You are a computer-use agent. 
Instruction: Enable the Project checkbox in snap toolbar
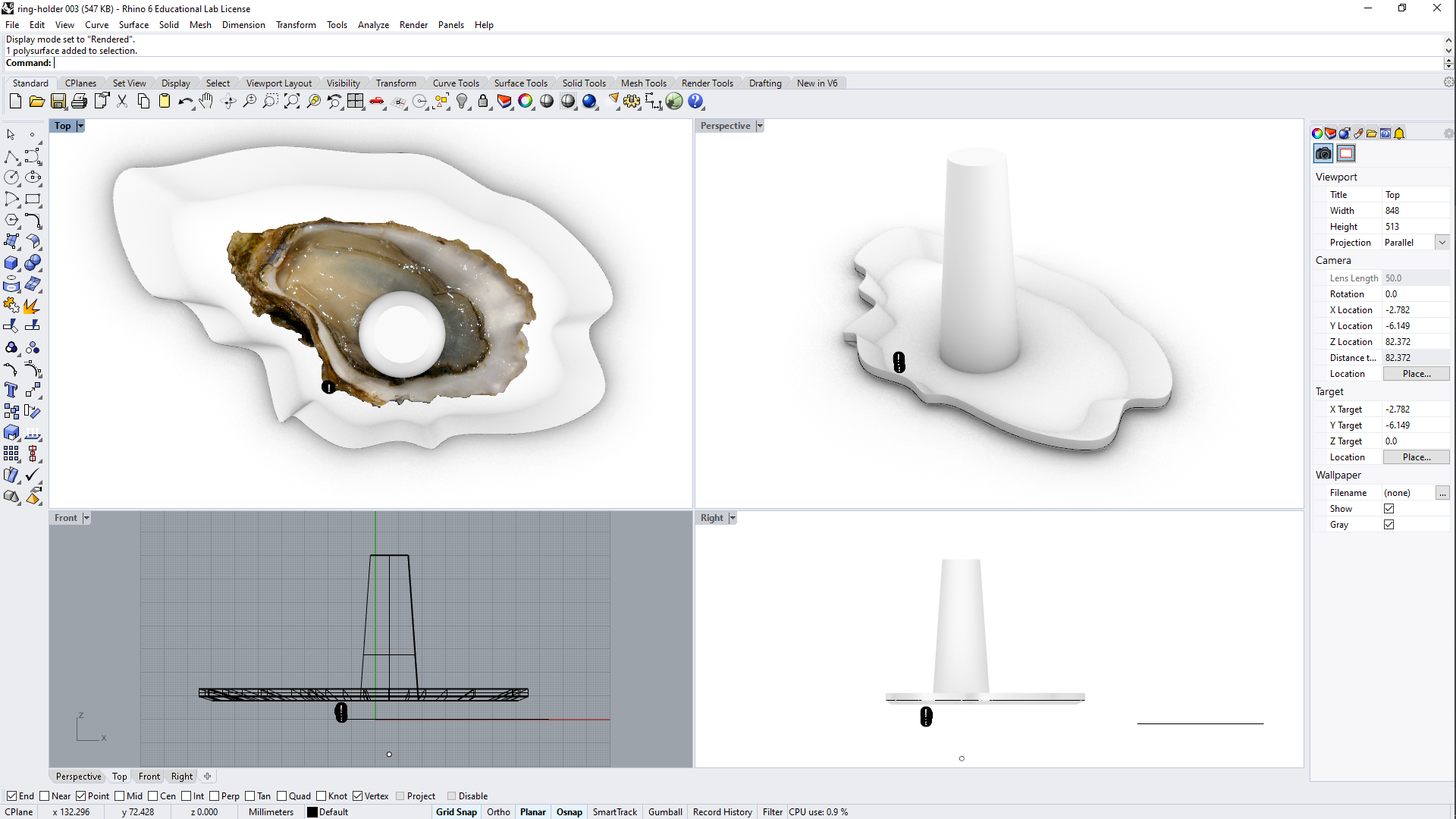[x=401, y=796]
